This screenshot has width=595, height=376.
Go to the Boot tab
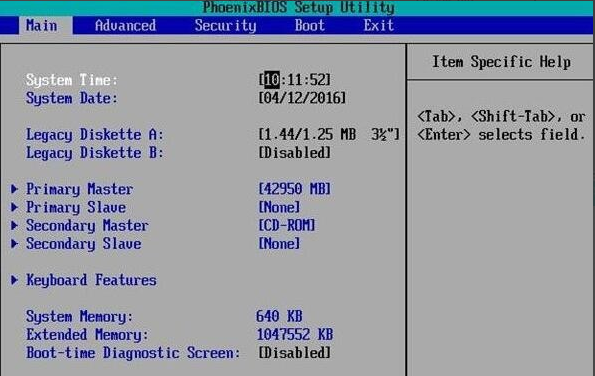(310, 26)
